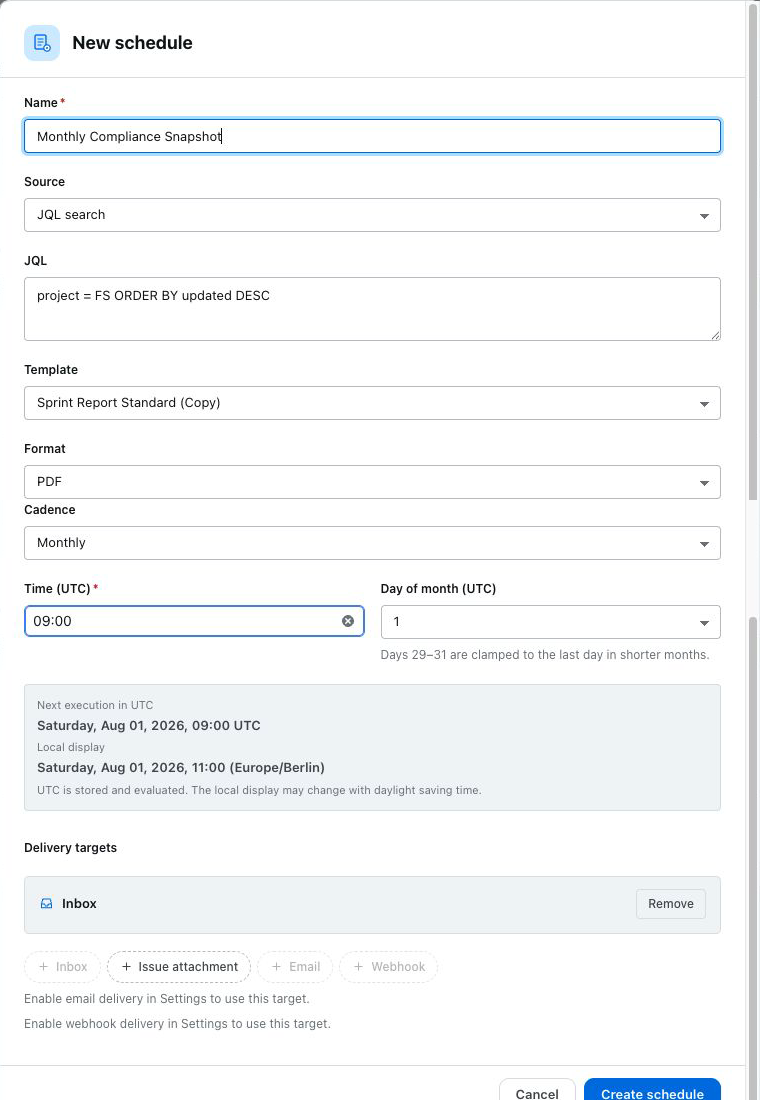Click 'Enable email delivery in Settings' text
Screen dimensions: 760x1100
[166, 998]
